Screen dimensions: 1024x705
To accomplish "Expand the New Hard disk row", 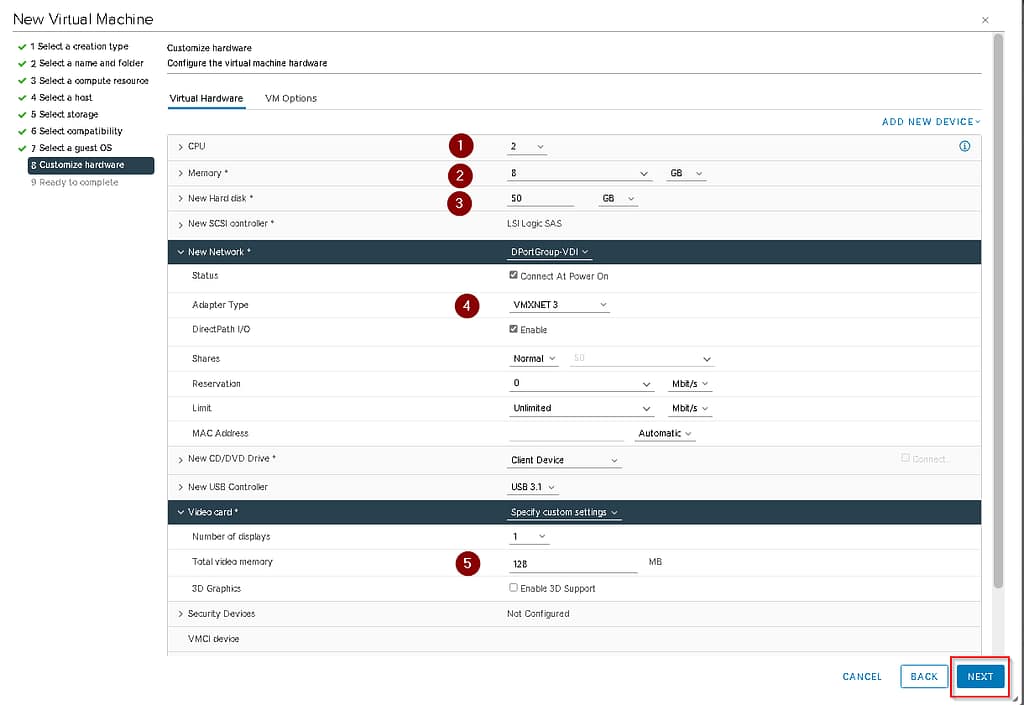I will pyautogui.click(x=180, y=199).
